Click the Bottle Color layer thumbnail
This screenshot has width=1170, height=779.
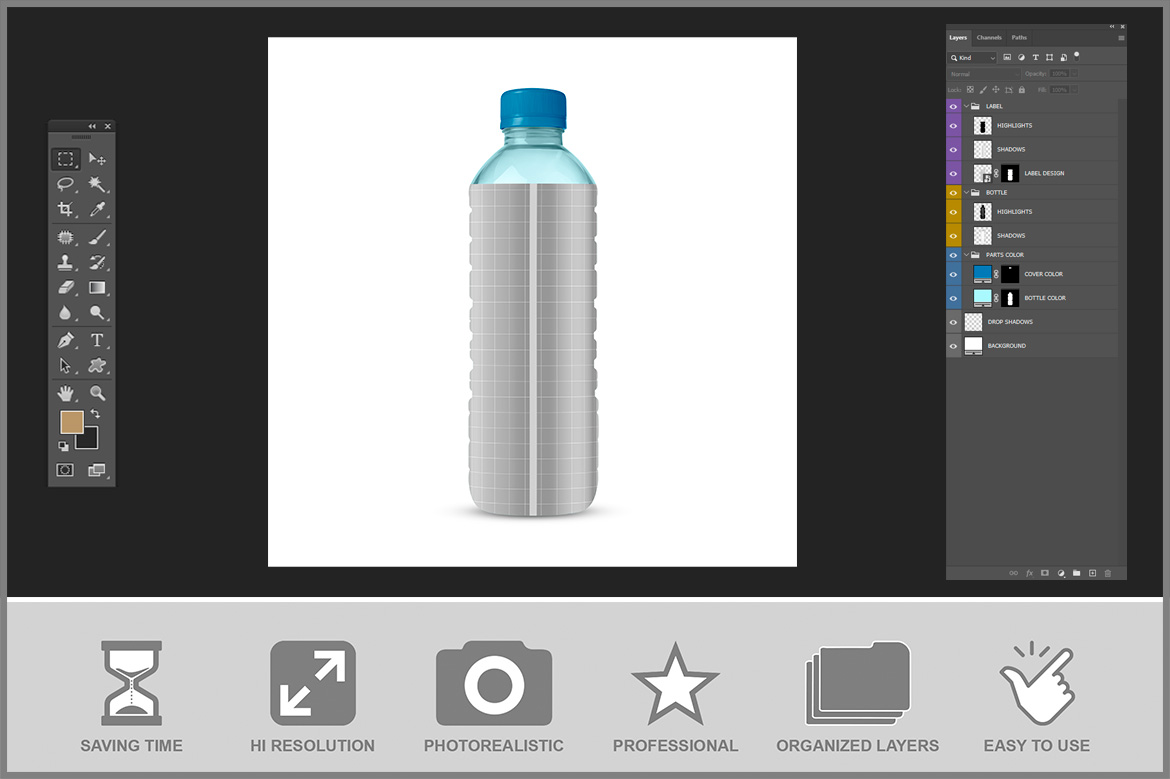tap(982, 298)
